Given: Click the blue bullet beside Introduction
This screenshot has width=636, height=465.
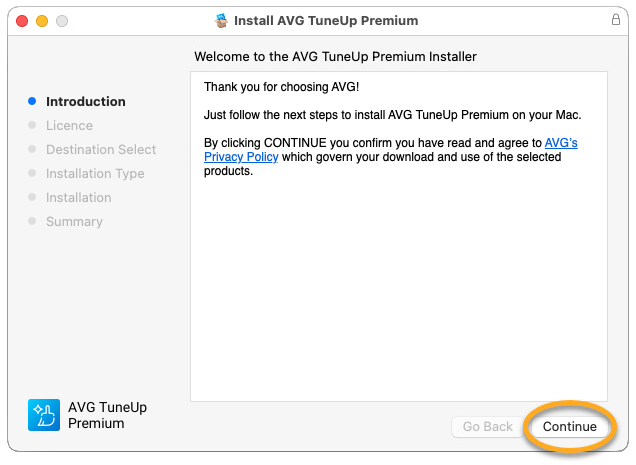Looking at the screenshot, I should (x=32, y=101).
